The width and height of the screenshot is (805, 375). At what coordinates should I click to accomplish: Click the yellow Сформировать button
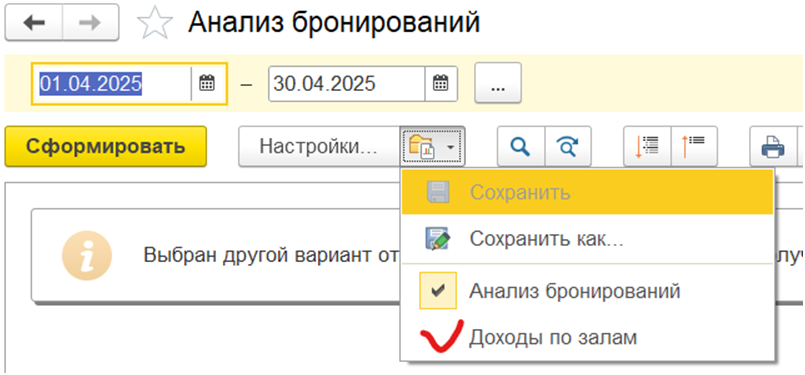pos(106,146)
